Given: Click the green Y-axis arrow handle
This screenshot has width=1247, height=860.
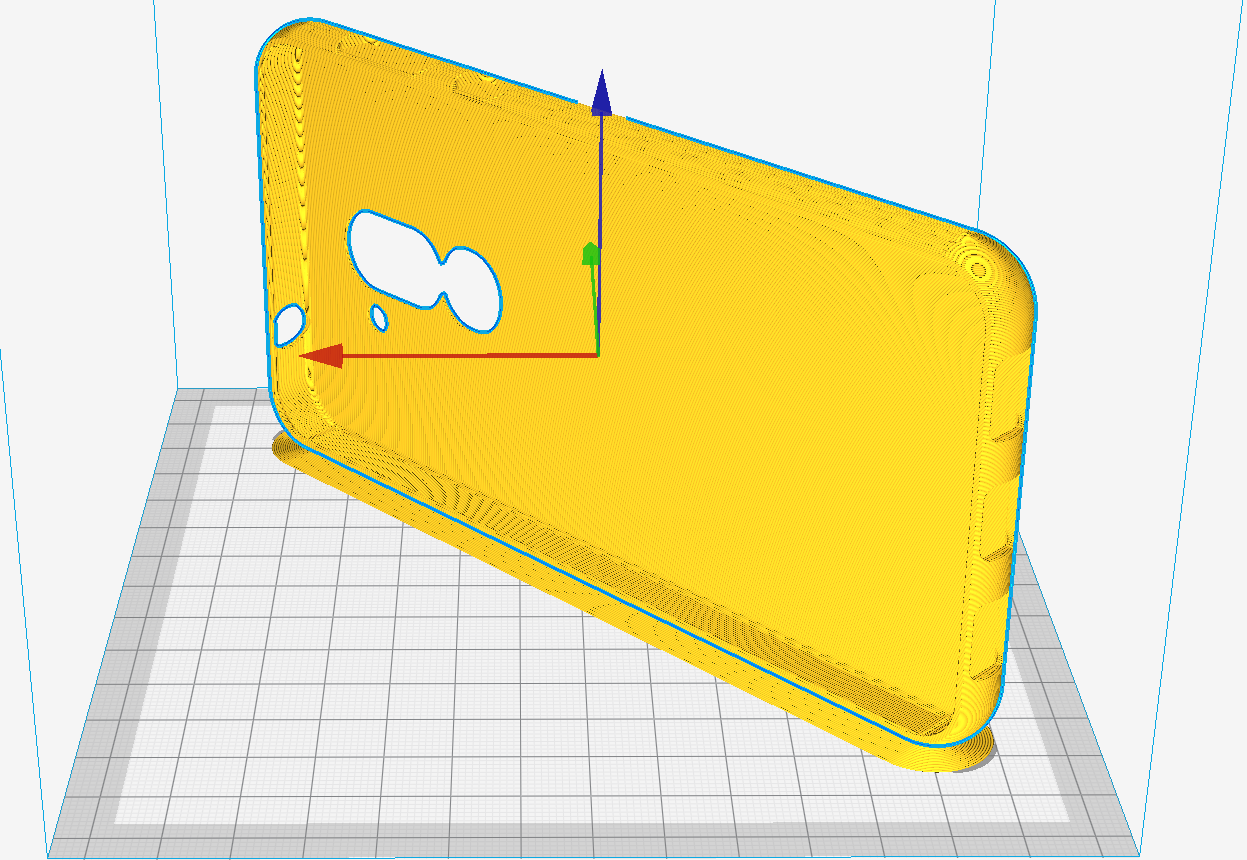Looking at the screenshot, I should click(x=590, y=254).
